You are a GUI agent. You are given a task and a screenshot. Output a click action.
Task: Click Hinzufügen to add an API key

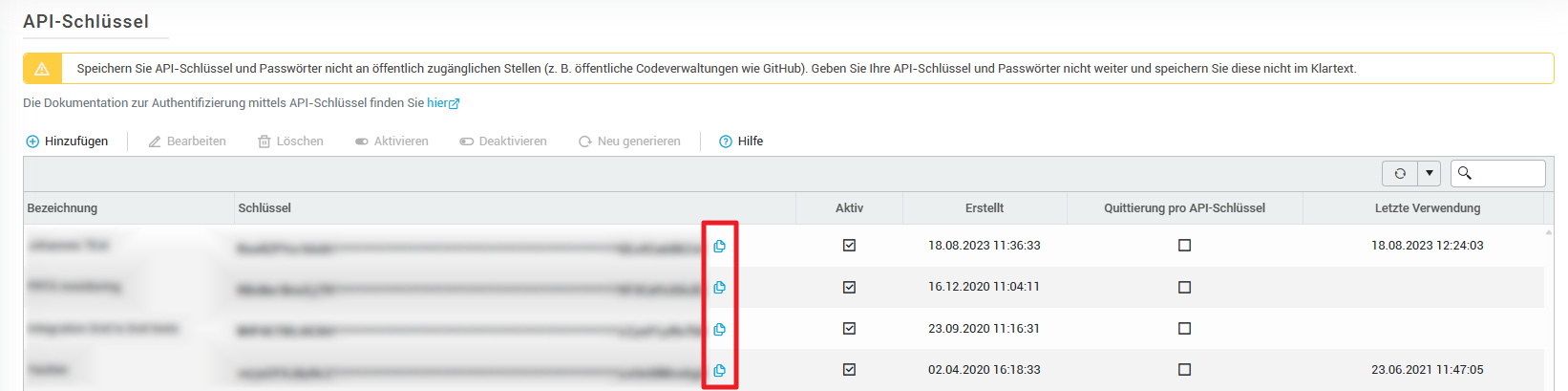point(67,141)
